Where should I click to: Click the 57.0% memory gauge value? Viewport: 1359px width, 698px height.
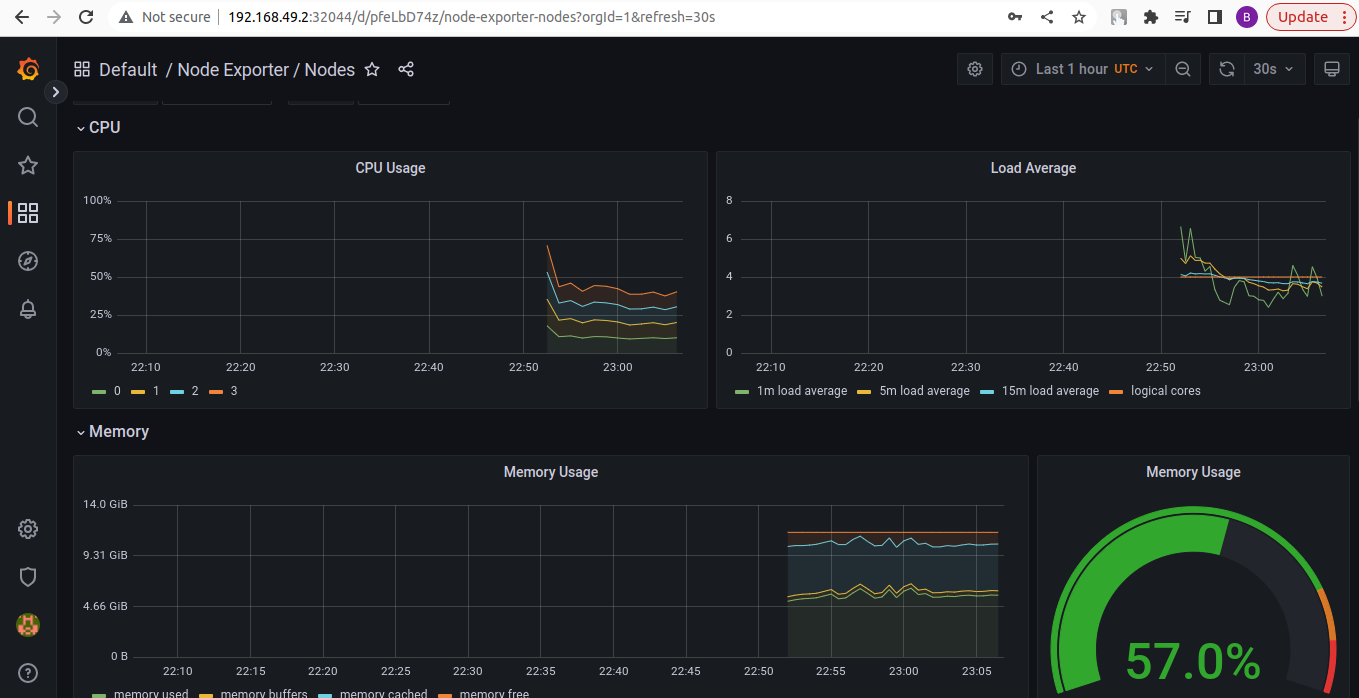coord(1193,662)
